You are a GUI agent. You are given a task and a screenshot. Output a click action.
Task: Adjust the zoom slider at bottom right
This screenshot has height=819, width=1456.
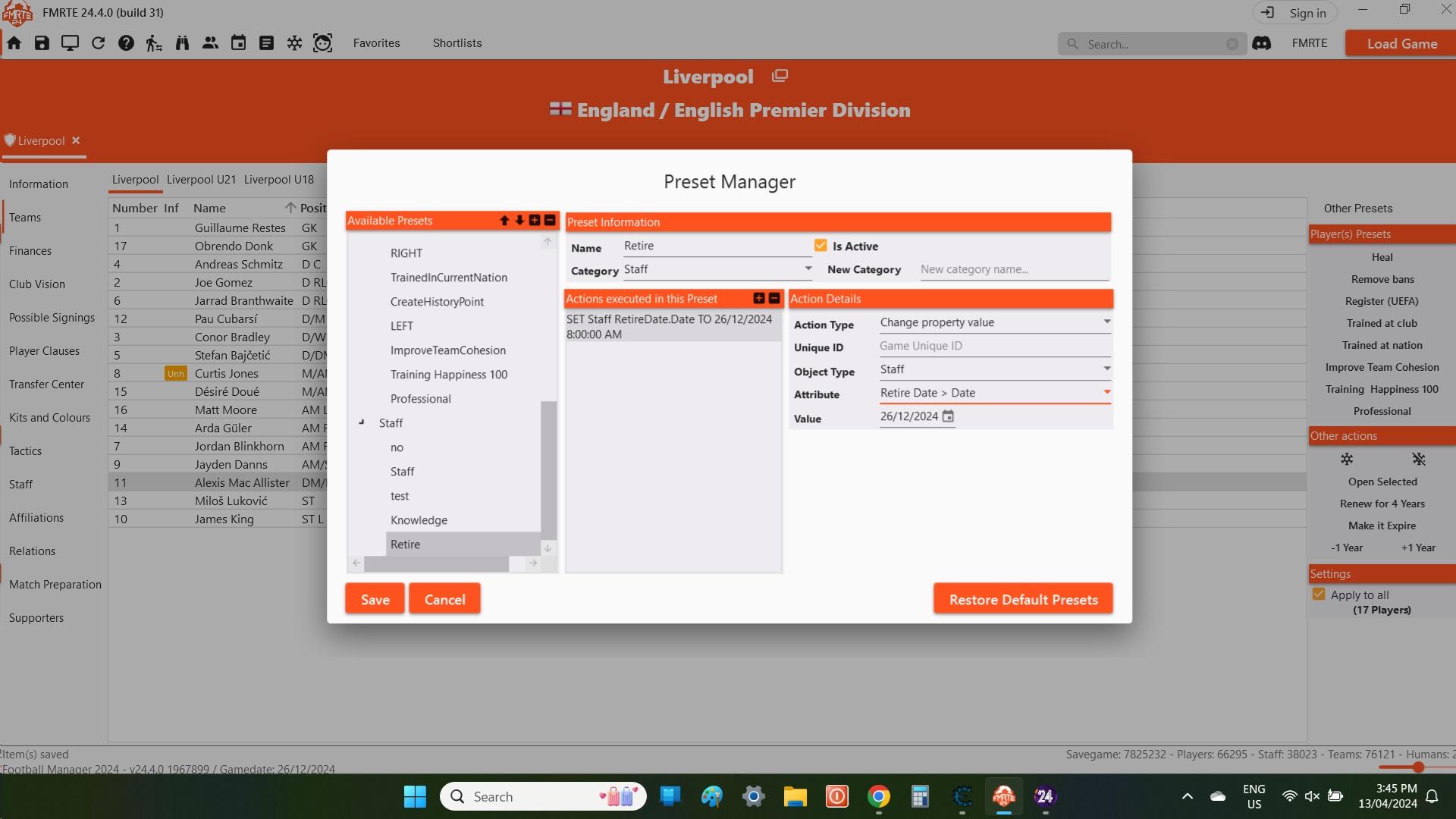tap(1418, 767)
